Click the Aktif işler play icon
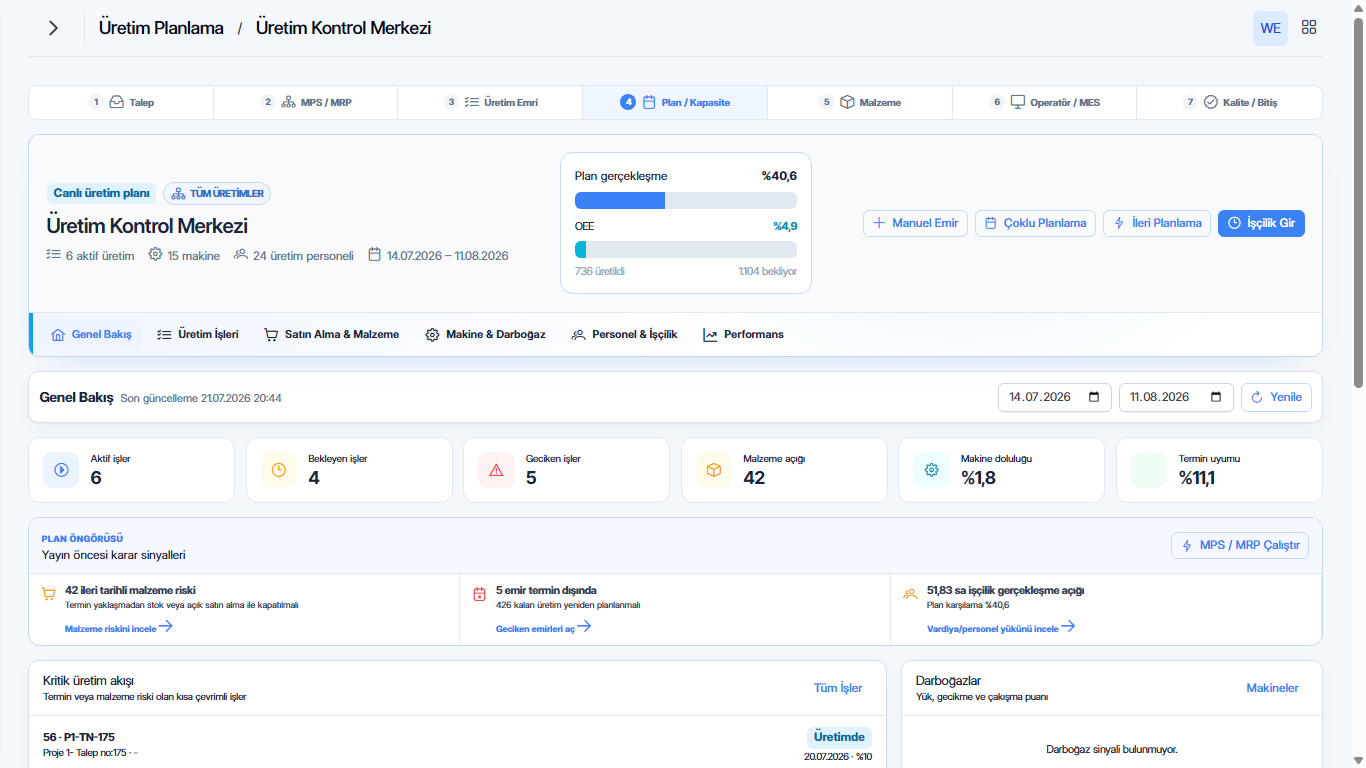The width and height of the screenshot is (1366, 768). tap(61, 470)
